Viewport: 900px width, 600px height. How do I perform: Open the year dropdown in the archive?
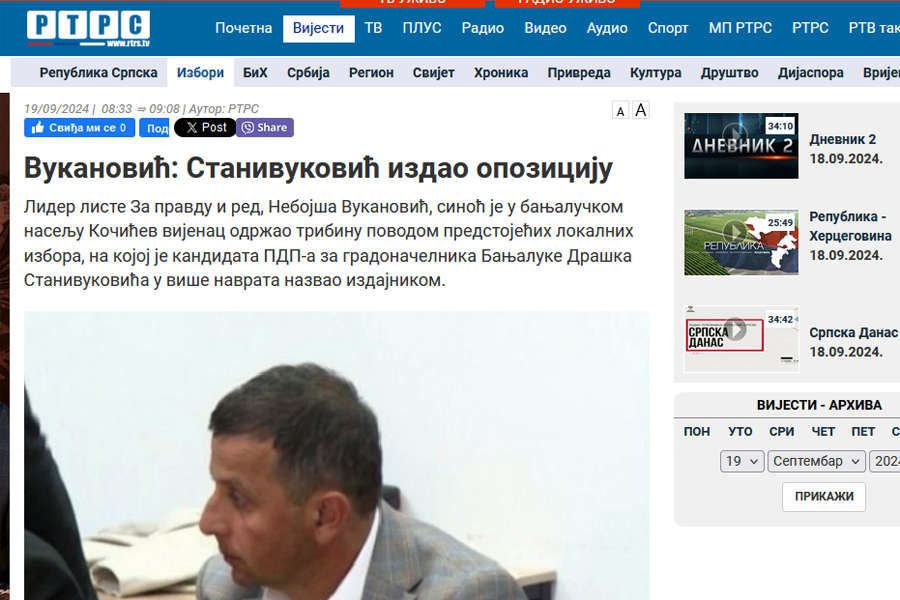pyautogui.click(x=885, y=461)
